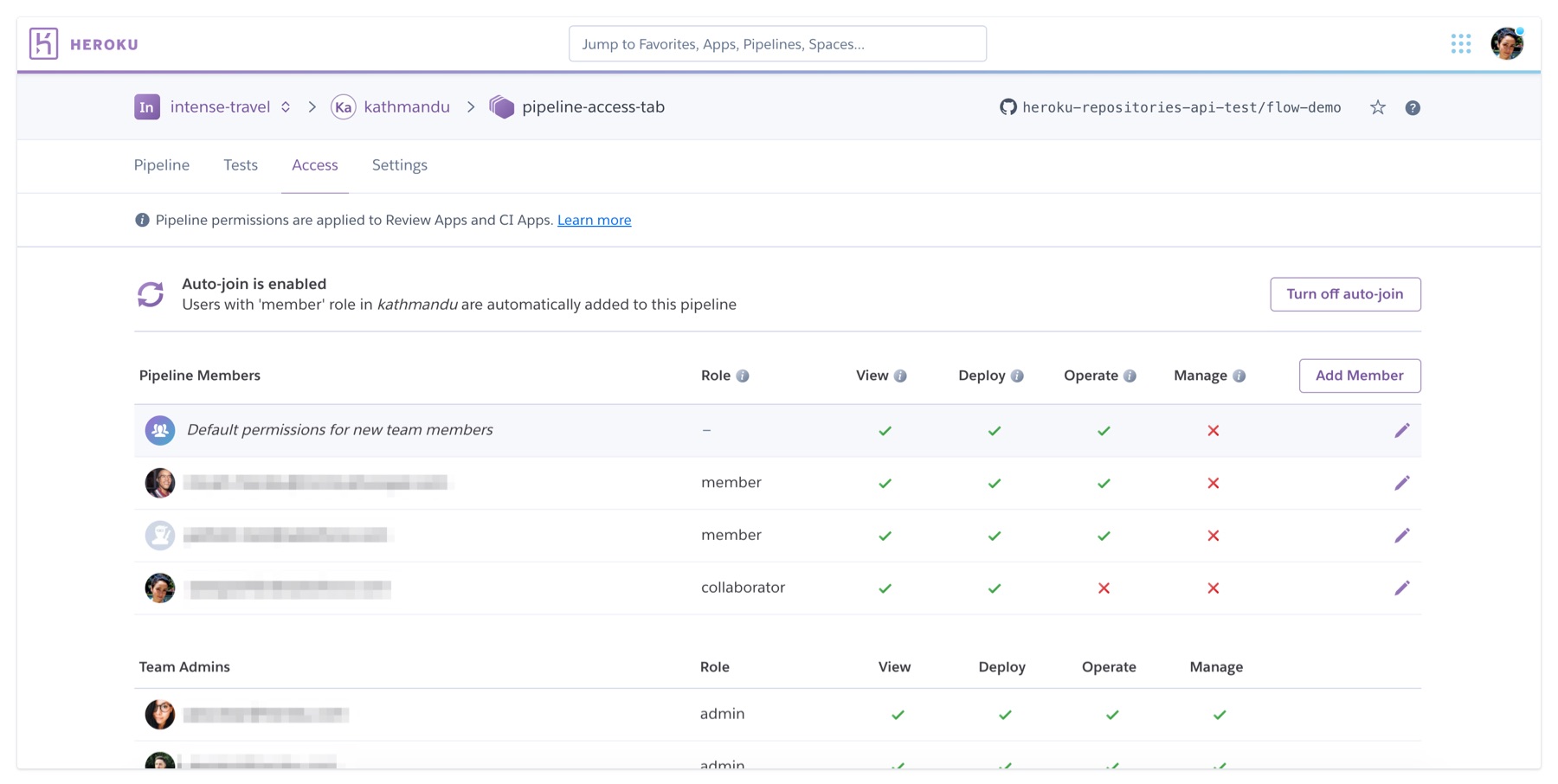
Task: Open the GitHub repository heroku-repositories-api-test/flow-demo
Action: [x=1172, y=107]
